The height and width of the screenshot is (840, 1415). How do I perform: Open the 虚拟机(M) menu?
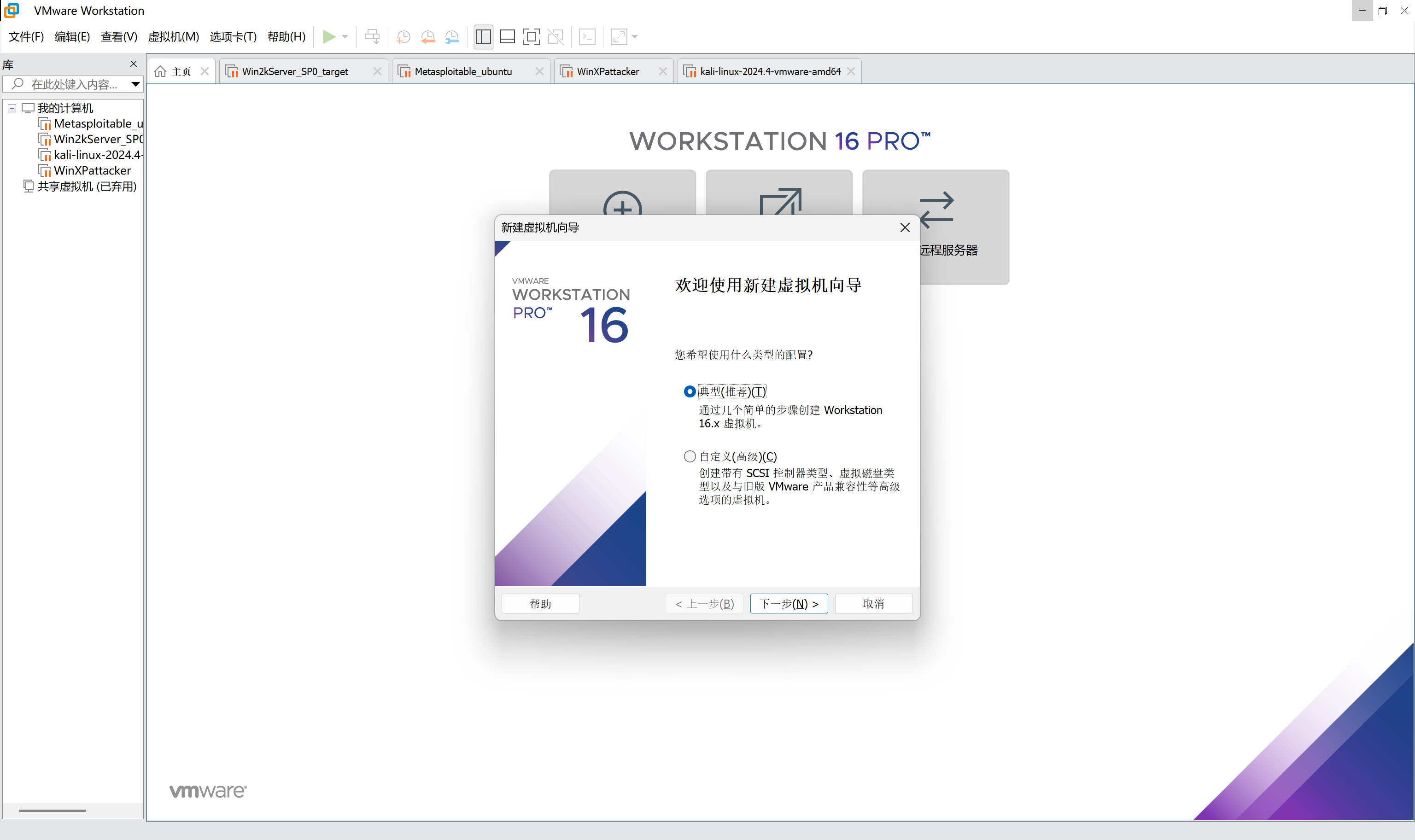click(x=173, y=37)
